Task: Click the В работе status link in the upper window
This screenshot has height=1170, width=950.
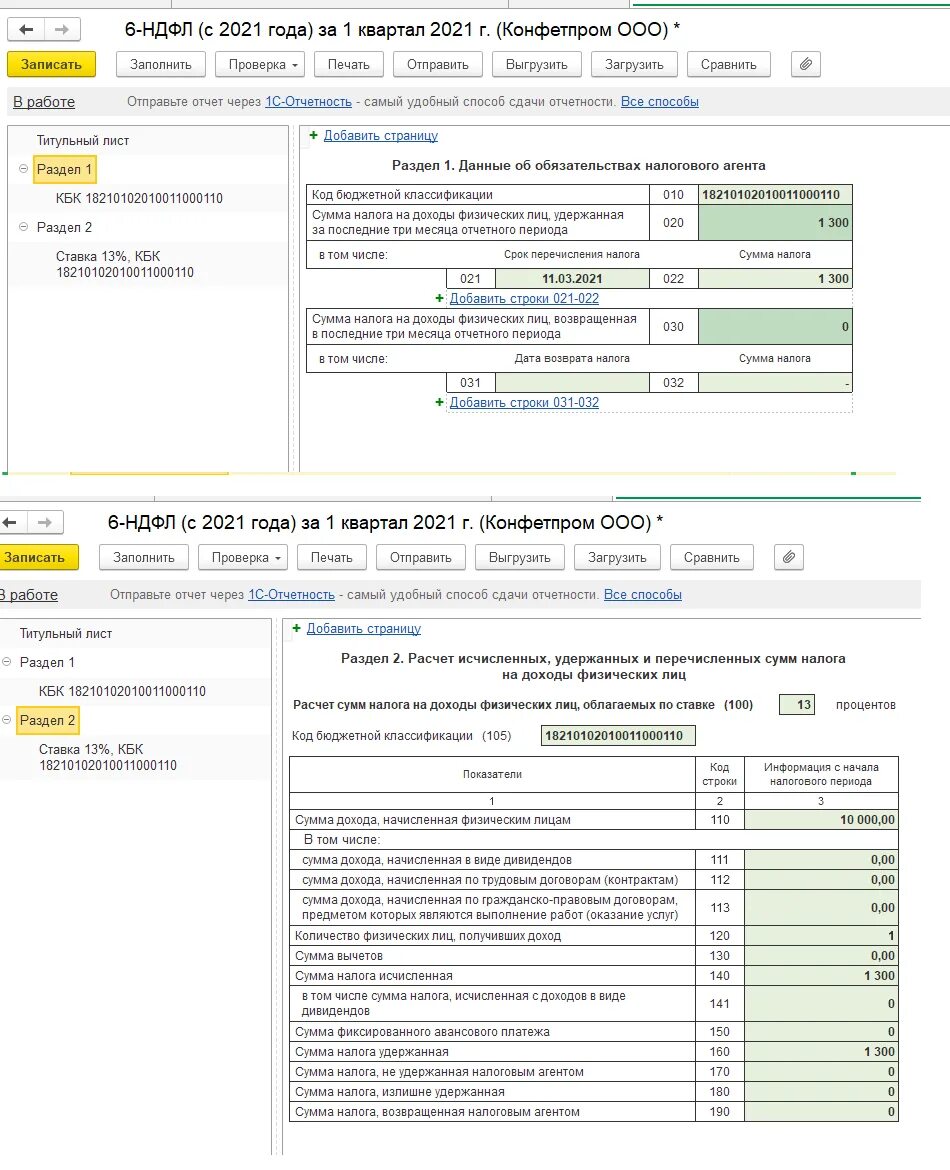Action: [x=44, y=101]
